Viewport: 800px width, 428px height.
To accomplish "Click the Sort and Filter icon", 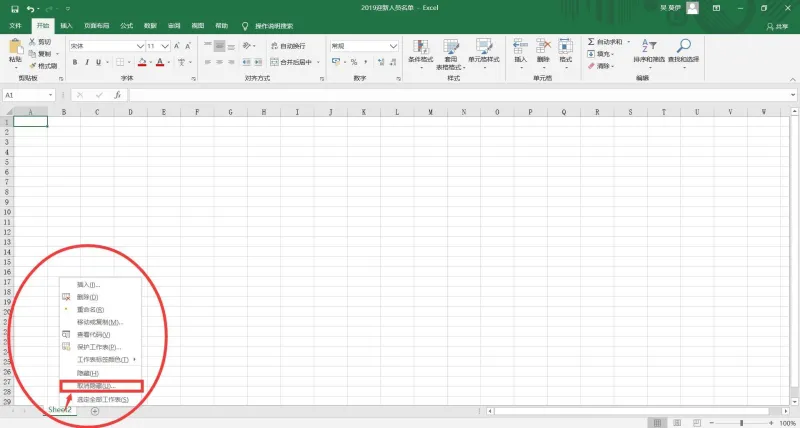I will tap(649, 46).
